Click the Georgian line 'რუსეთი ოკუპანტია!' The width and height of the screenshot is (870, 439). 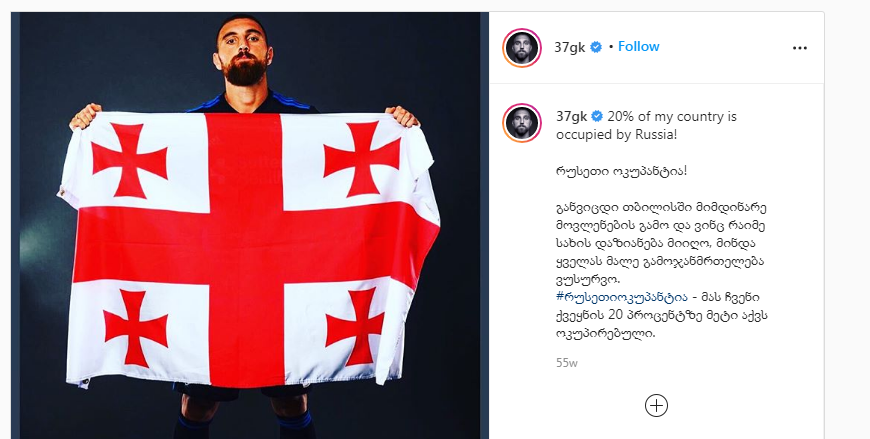coord(621,171)
